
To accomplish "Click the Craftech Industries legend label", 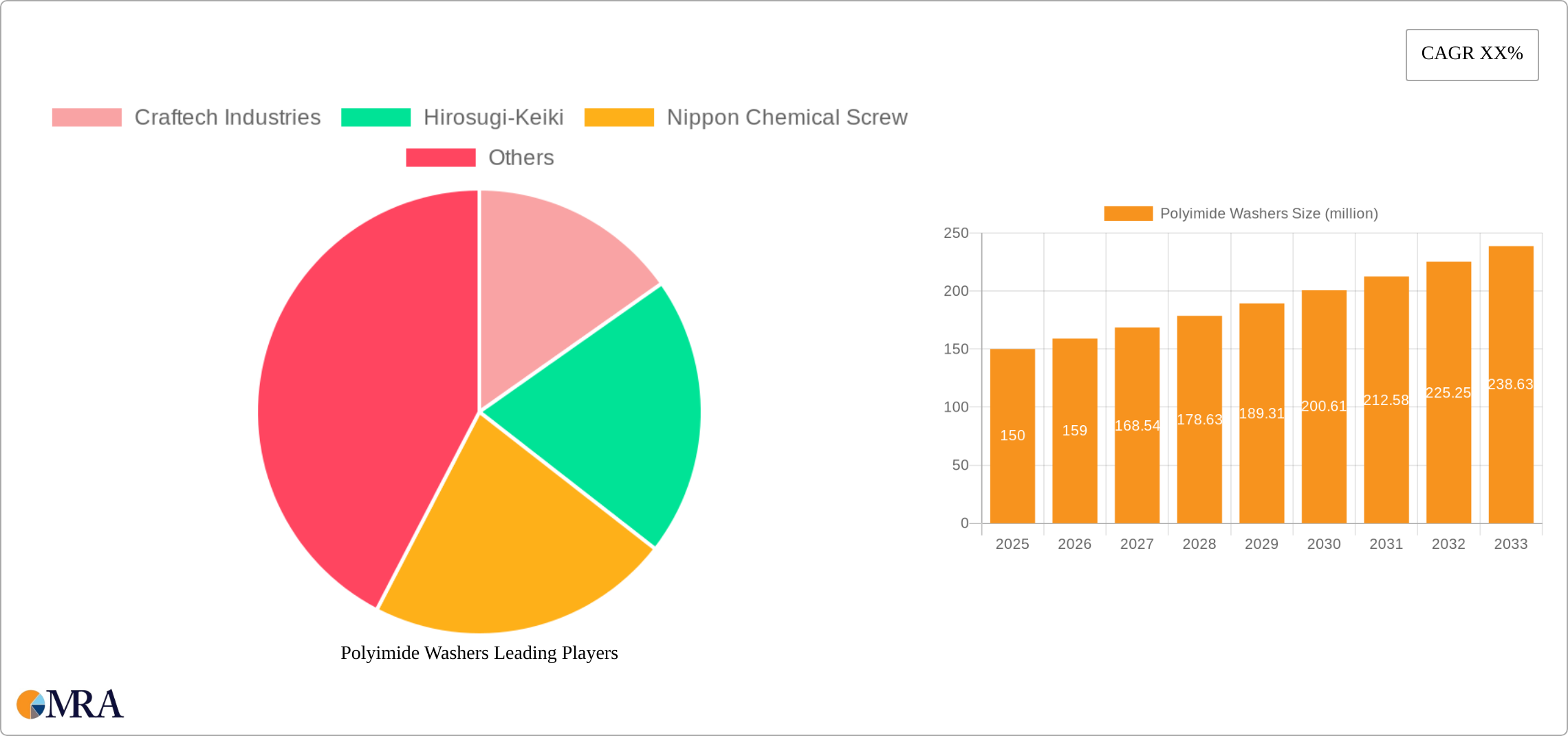I will (x=228, y=118).
